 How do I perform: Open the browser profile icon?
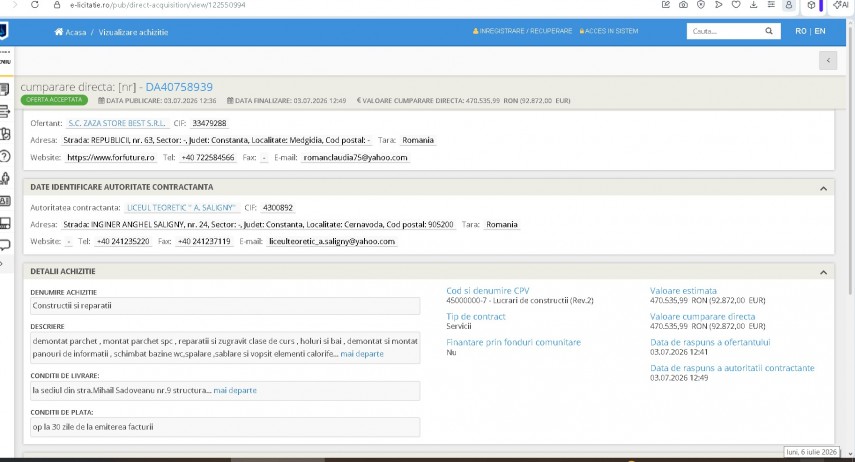(788, 5)
